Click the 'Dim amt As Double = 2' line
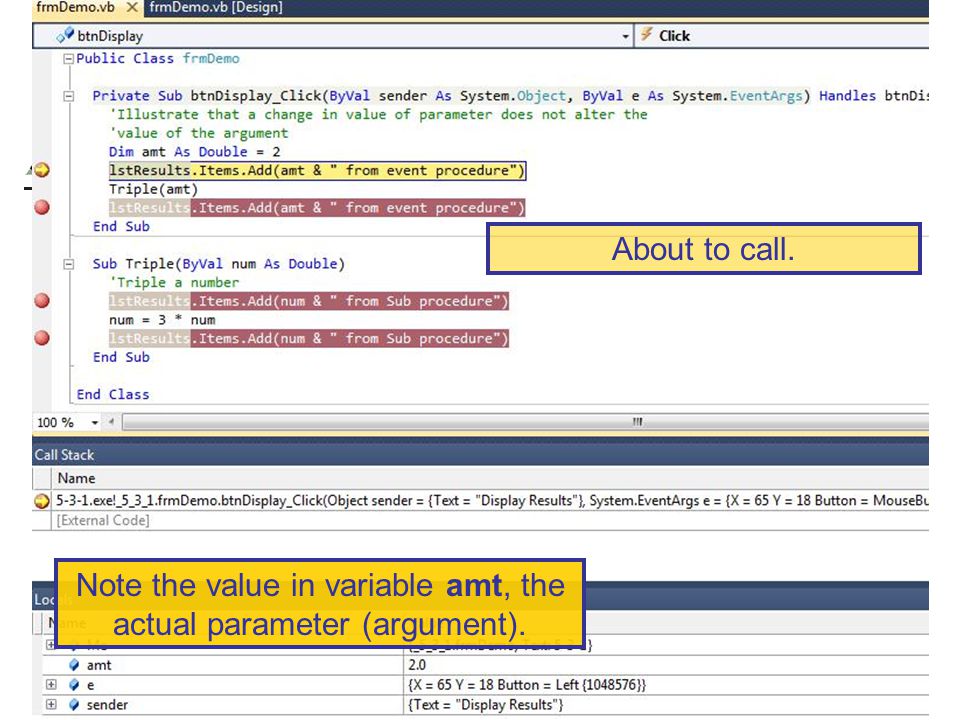960x720 pixels. [195, 152]
